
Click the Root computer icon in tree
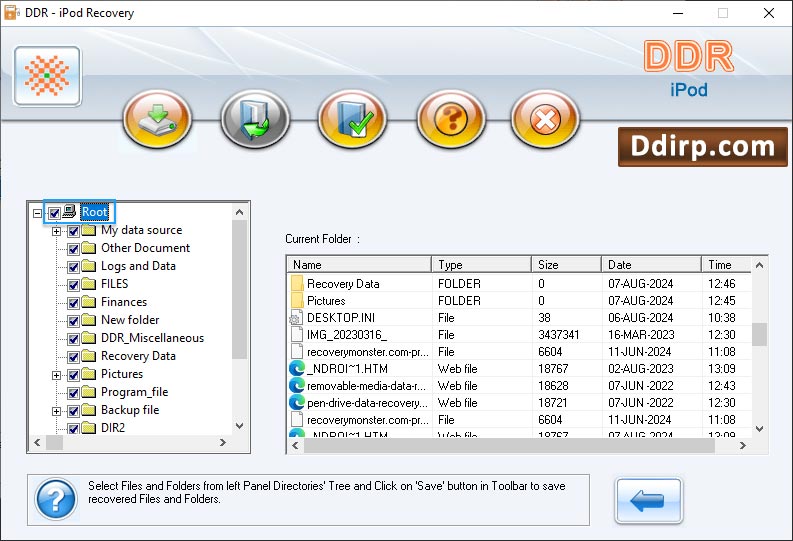point(69,212)
